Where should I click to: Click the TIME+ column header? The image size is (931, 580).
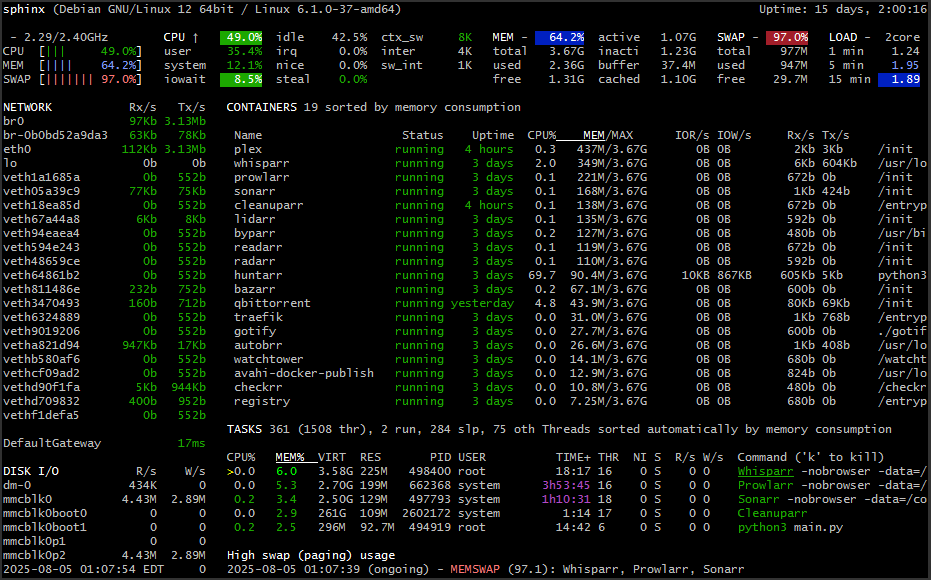click(573, 457)
